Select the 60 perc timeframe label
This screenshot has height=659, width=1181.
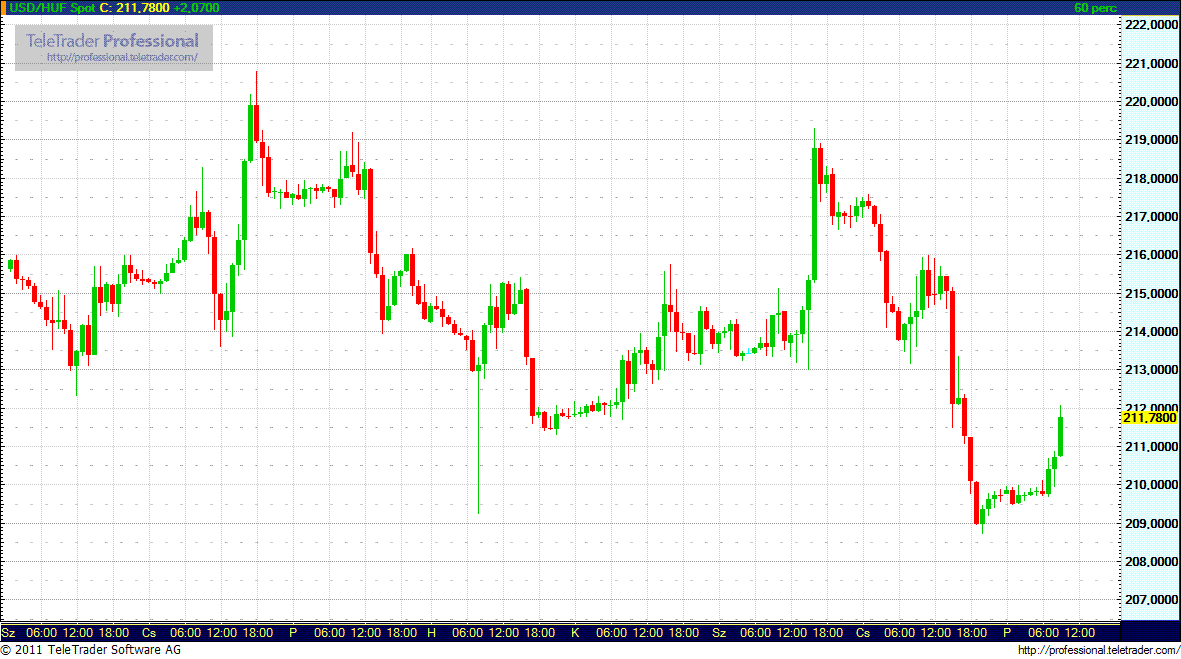click(x=1094, y=7)
